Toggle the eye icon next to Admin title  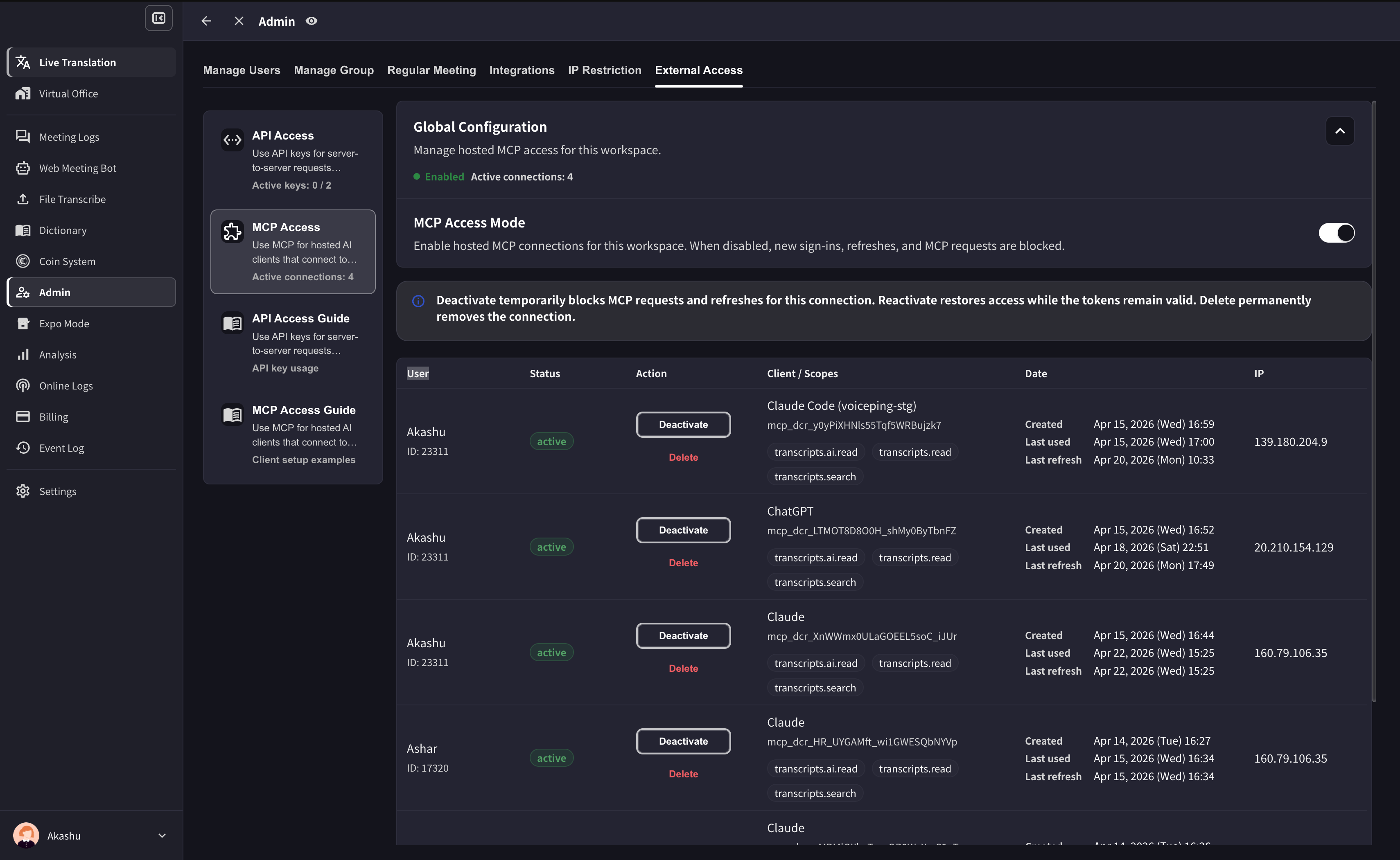(311, 21)
